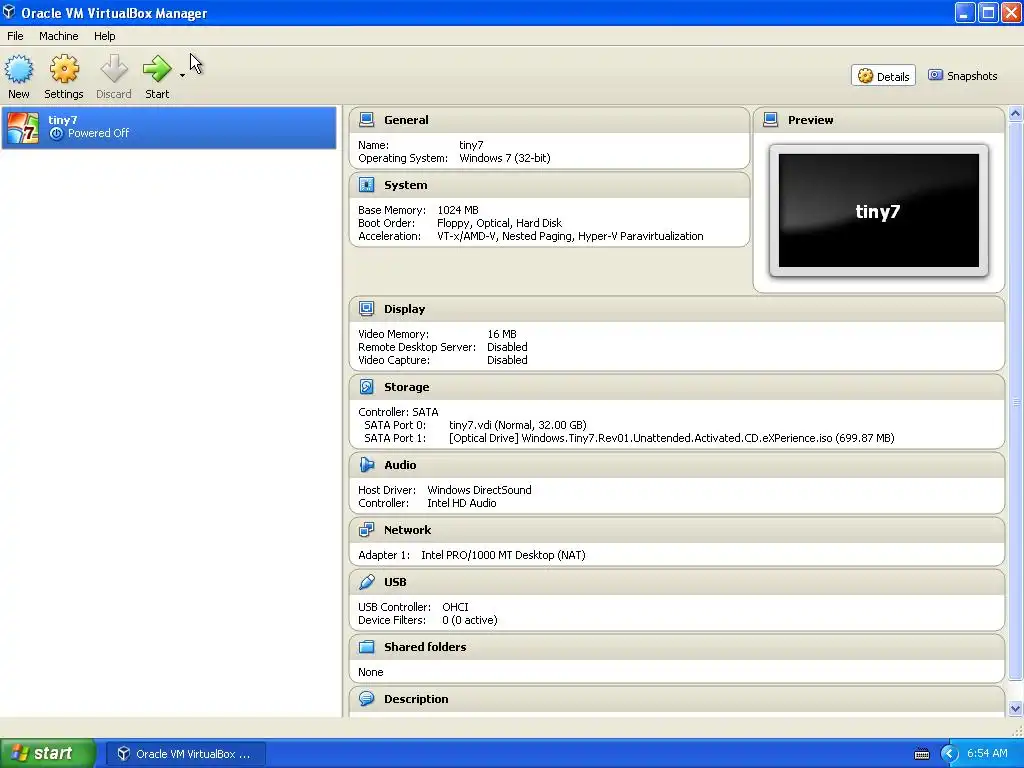
Task: Open the General section heading
Action: coord(406,120)
